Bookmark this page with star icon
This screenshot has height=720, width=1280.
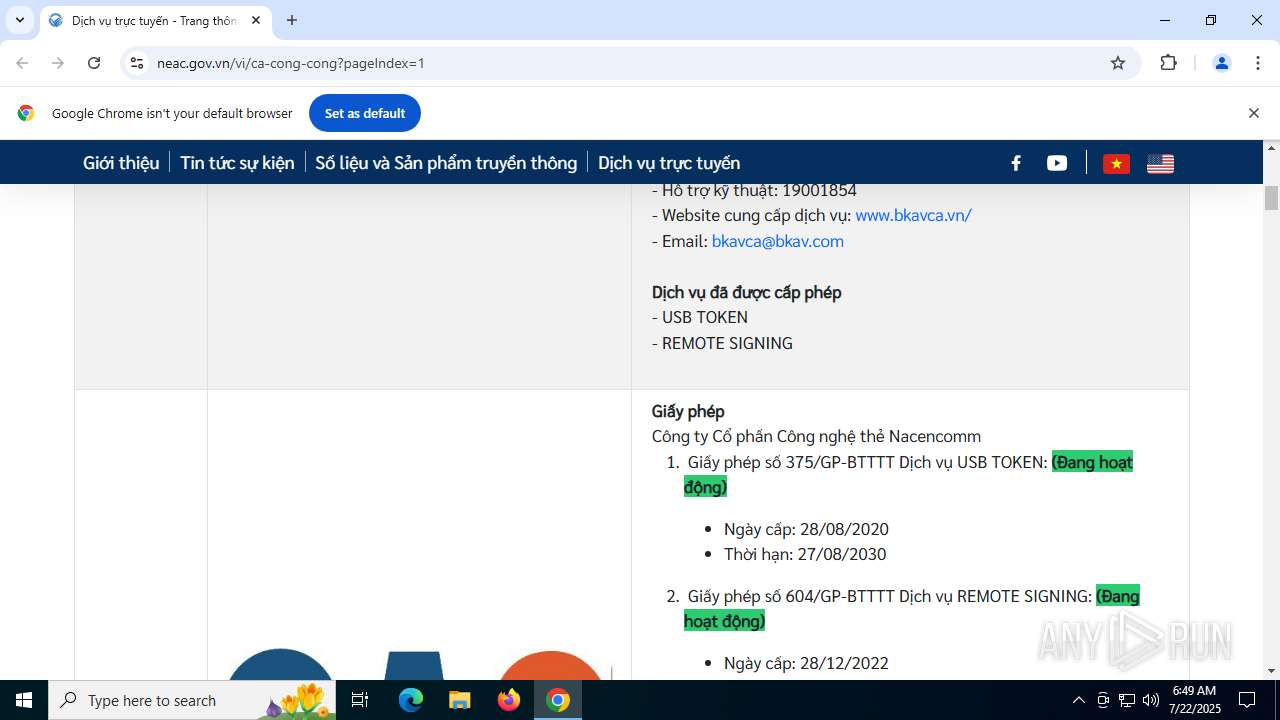click(x=1118, y=63)
